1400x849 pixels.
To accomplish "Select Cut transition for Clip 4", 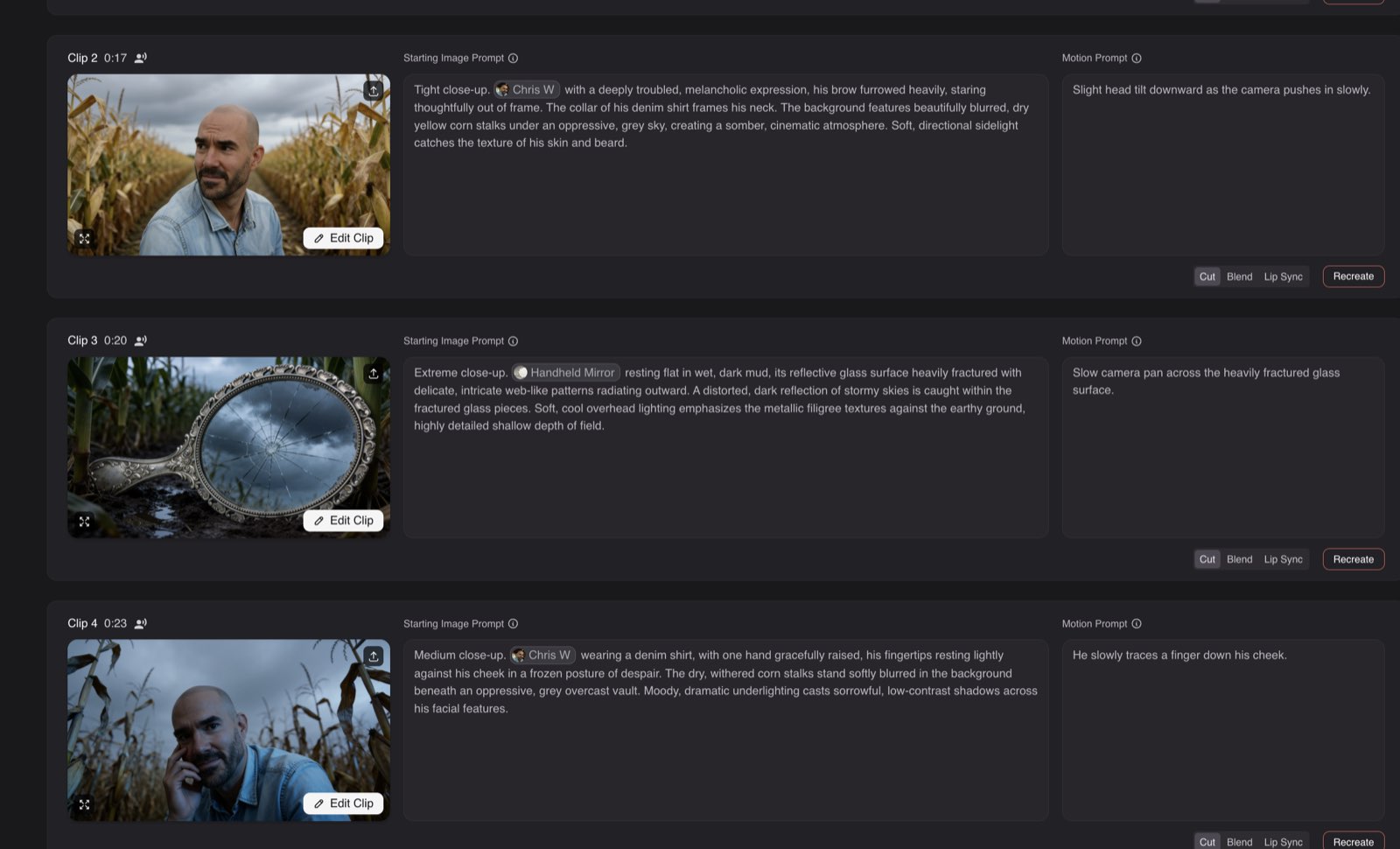I will 1207,841.
